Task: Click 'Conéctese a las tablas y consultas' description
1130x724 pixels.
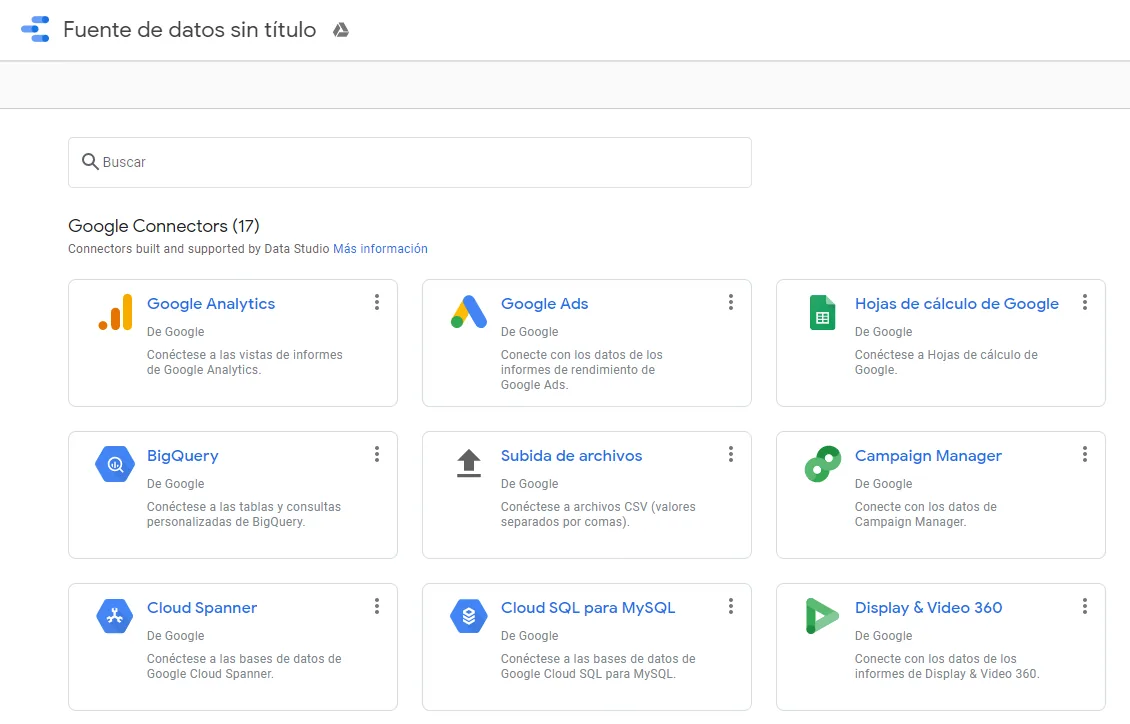Action: pyautogui.click(x=244, y=514)
